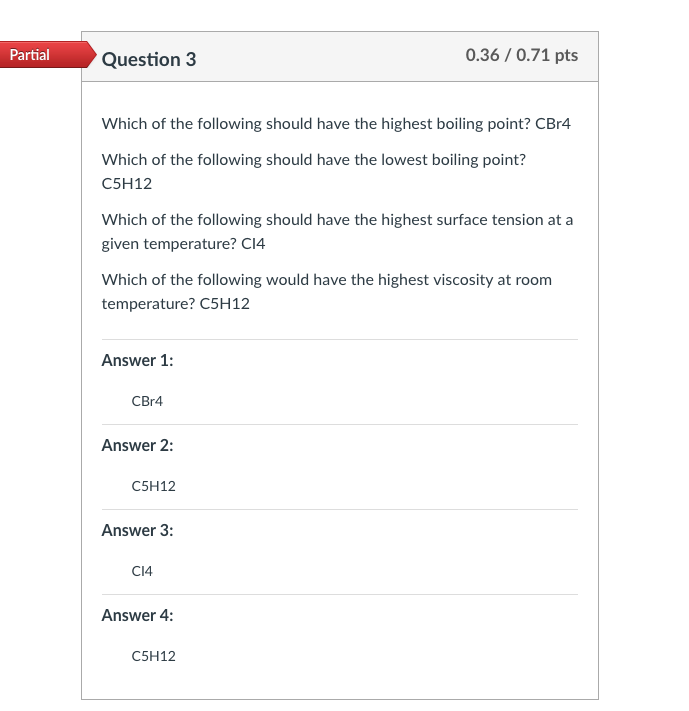Click the 0.36 / 0.71 pts score
Image resolution: width=689 pixels, height=711 pixels.
(x=522, y=55)
